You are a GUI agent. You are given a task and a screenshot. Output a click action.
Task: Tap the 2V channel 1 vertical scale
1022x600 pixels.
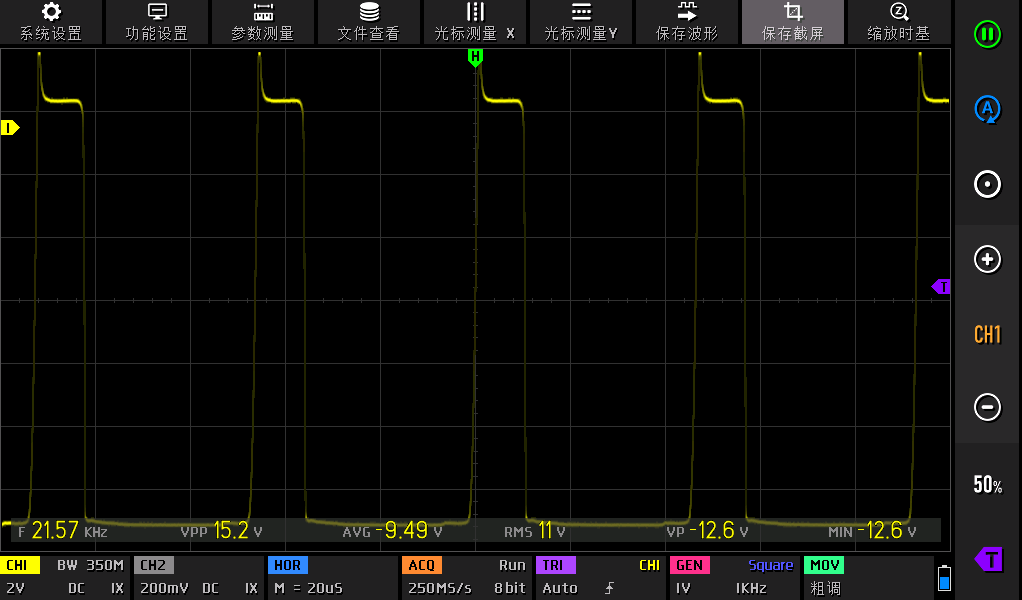(x=16, y=588)
